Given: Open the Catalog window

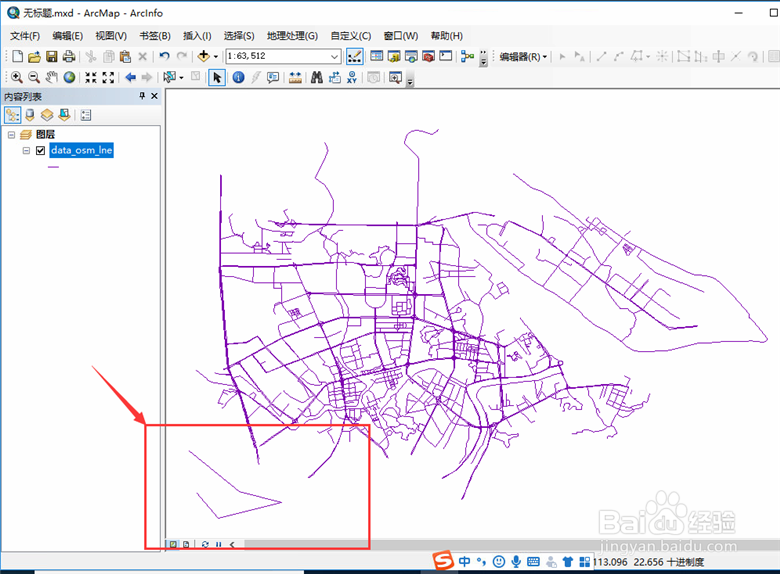Looking at the screenshot, I should (x=394, y=57).
